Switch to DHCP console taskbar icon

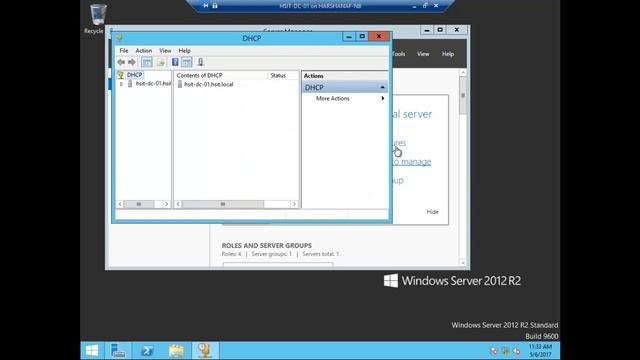tap(205, 351)
